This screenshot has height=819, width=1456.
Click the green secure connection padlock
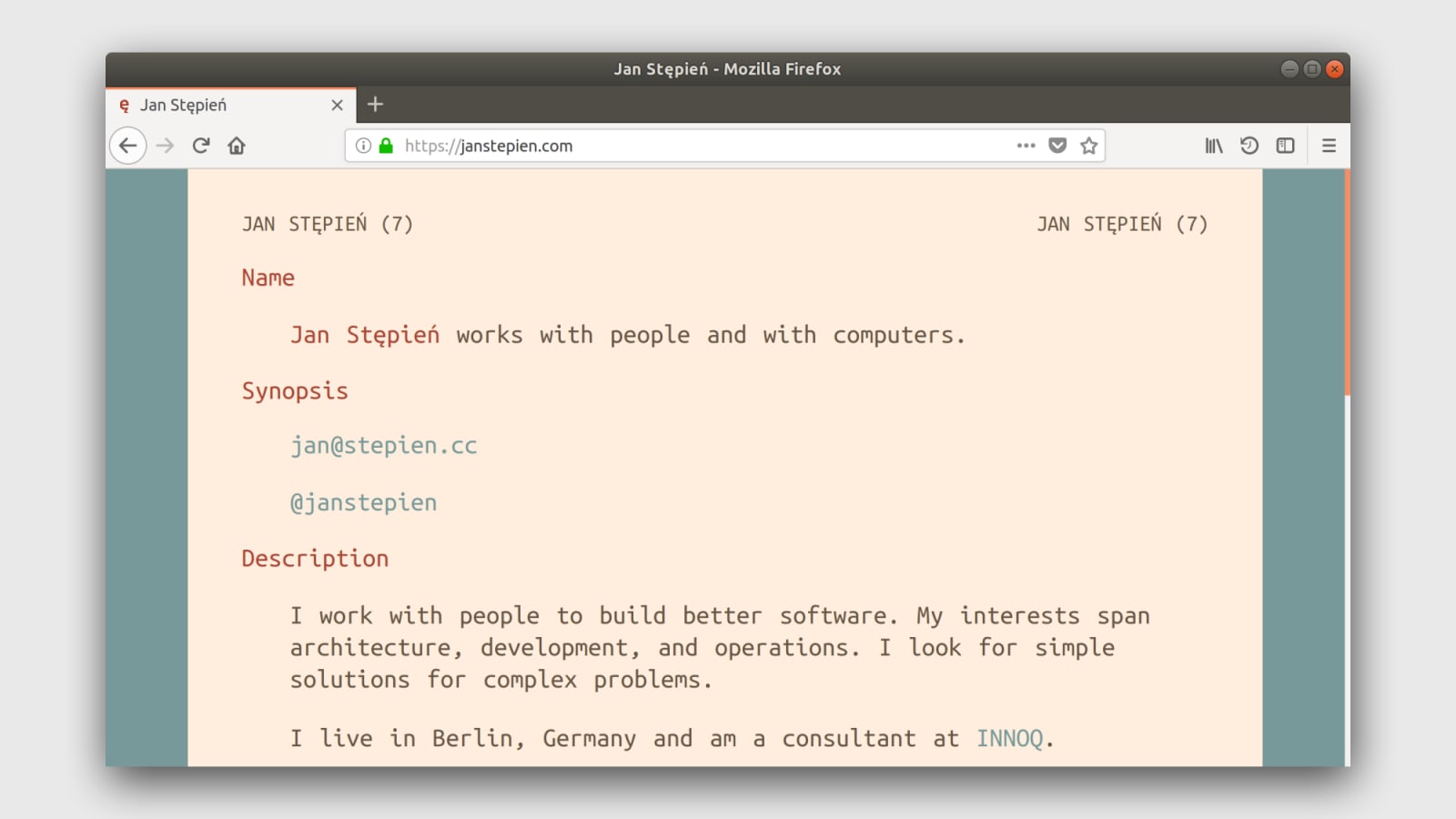point(386,146)
